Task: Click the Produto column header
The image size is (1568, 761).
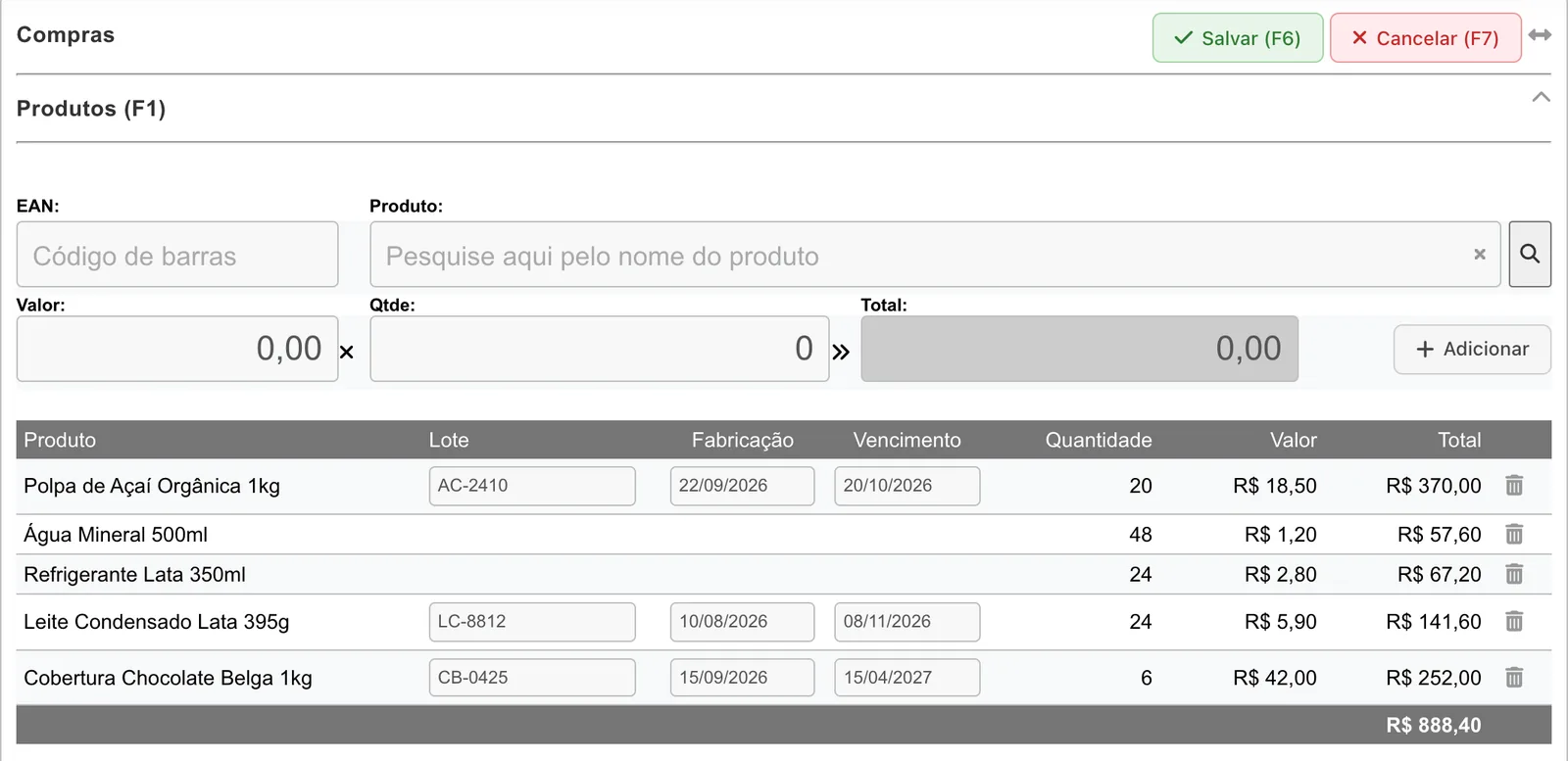Action: click(x=60, y=441)
